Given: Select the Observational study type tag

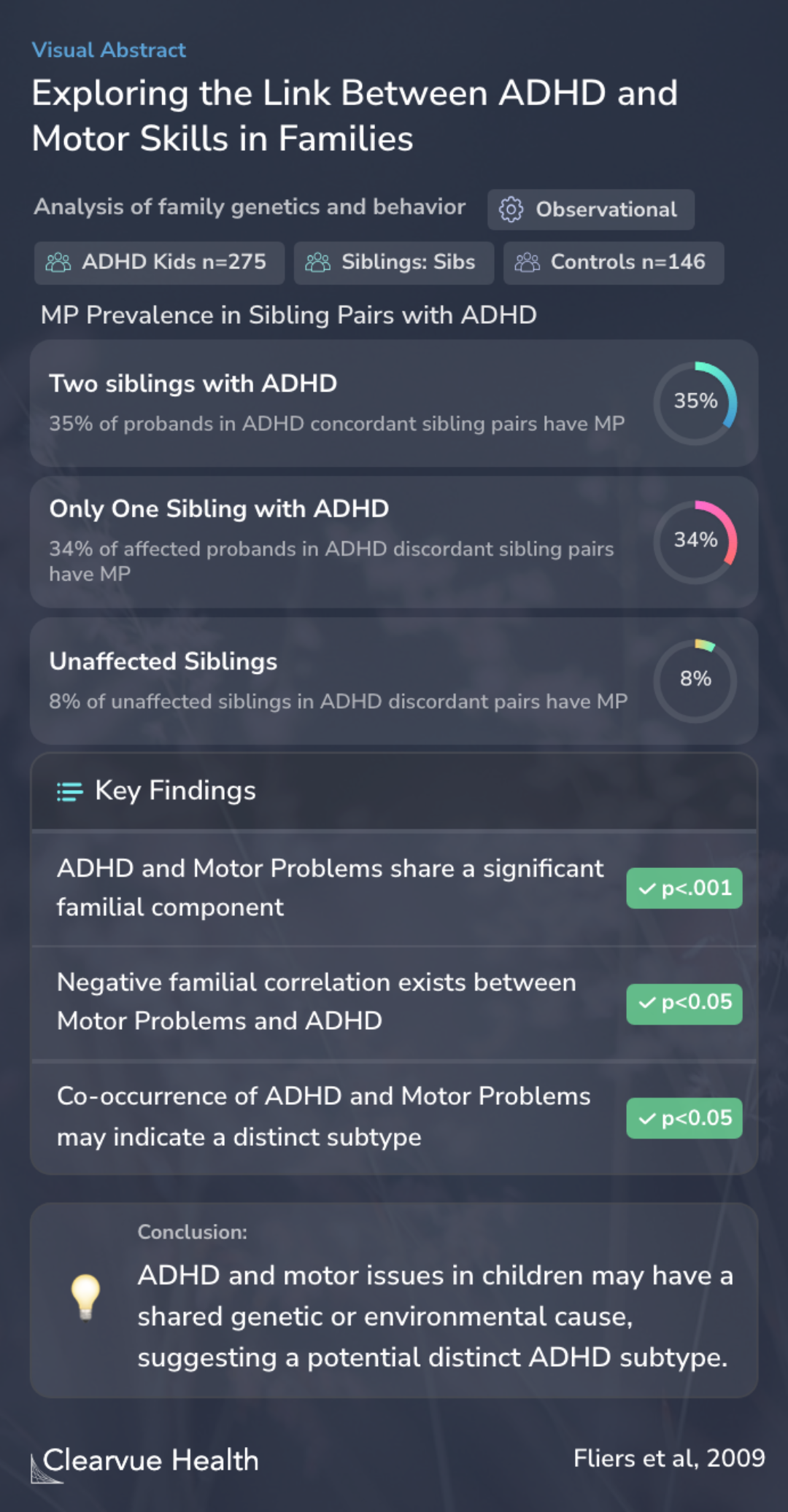Looking at the screenshot, I should pos(591,210).
